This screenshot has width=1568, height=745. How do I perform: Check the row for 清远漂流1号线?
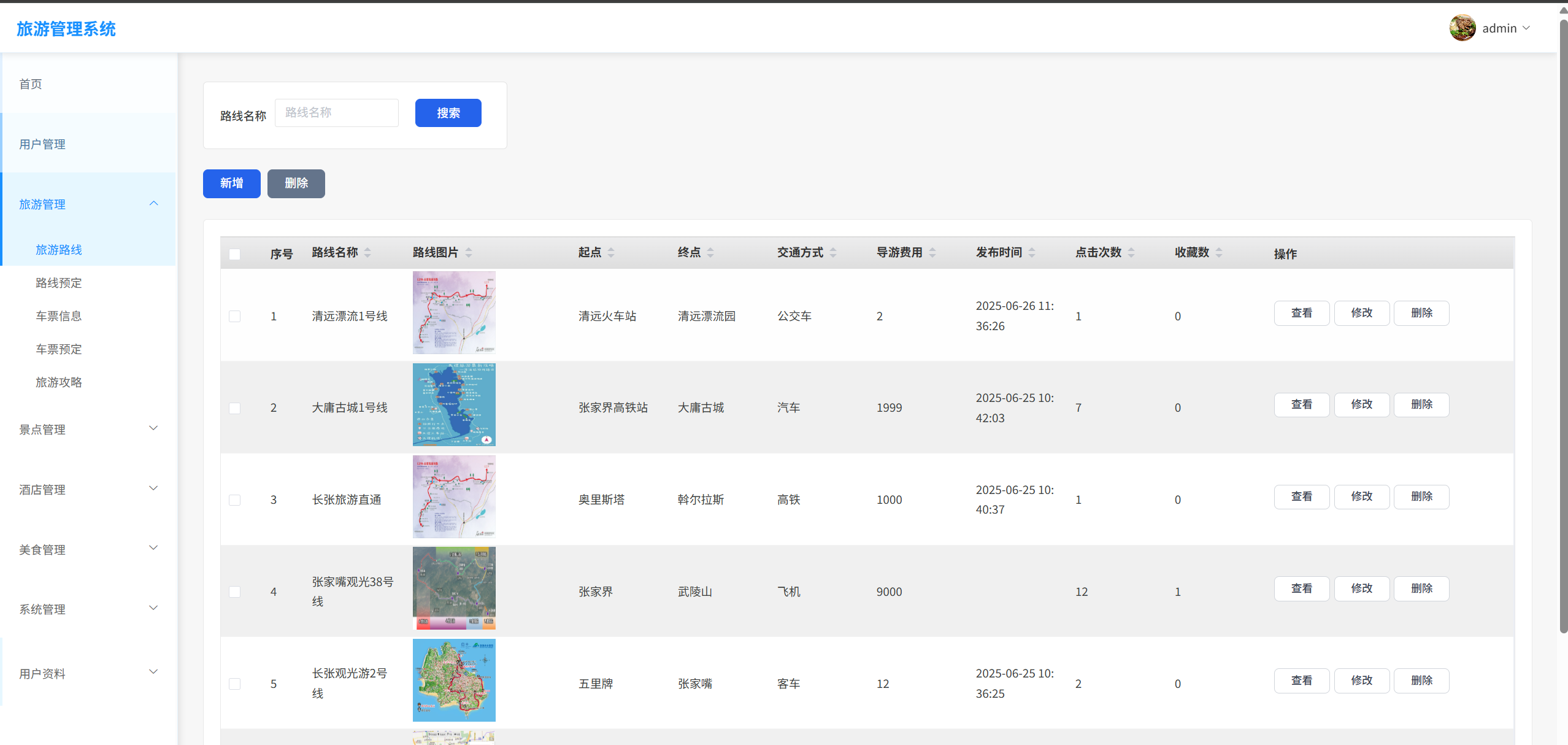(x=234, y=316)
